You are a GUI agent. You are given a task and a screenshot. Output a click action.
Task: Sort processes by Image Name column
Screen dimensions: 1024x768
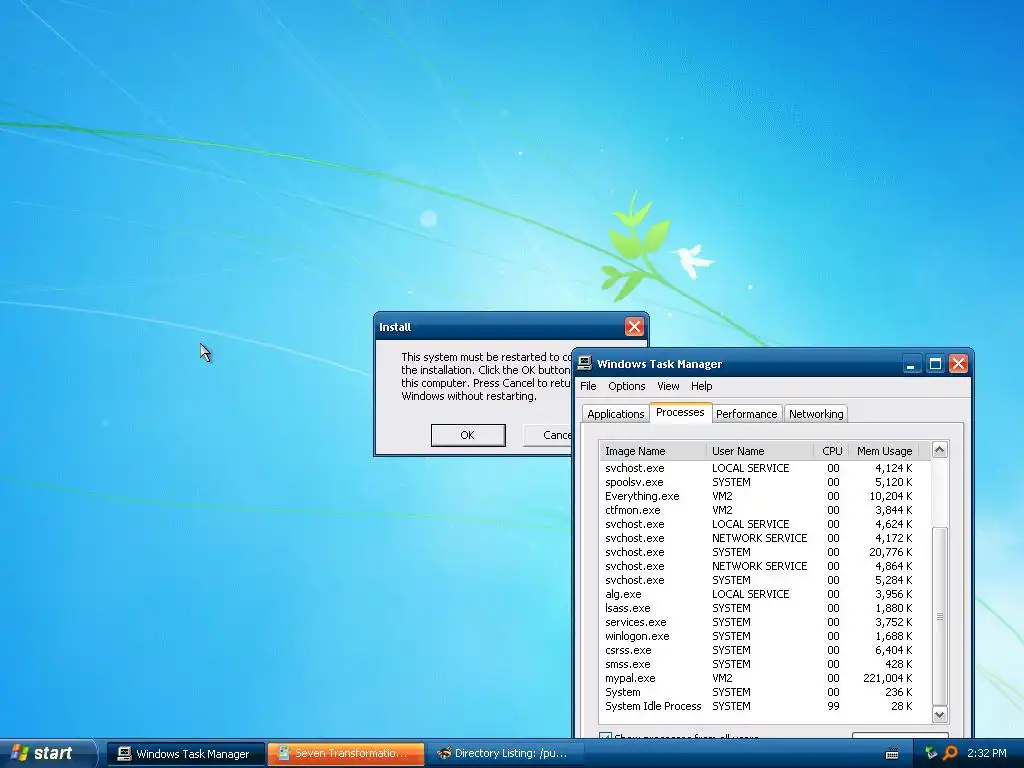652,451
